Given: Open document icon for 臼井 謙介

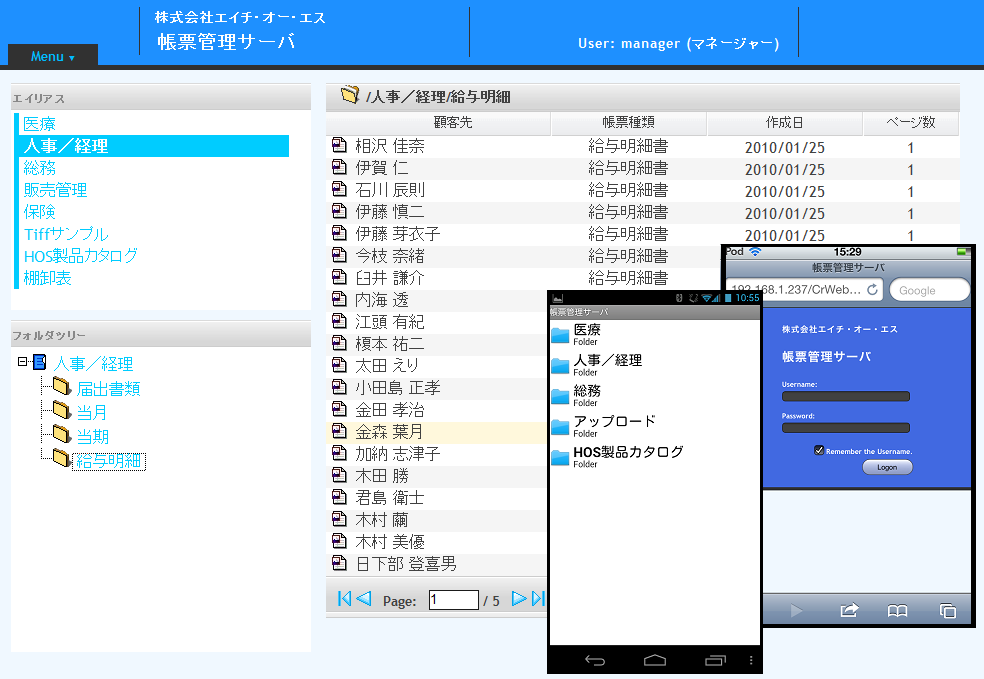Looking at the screenshot, I should tap(339, 277).
